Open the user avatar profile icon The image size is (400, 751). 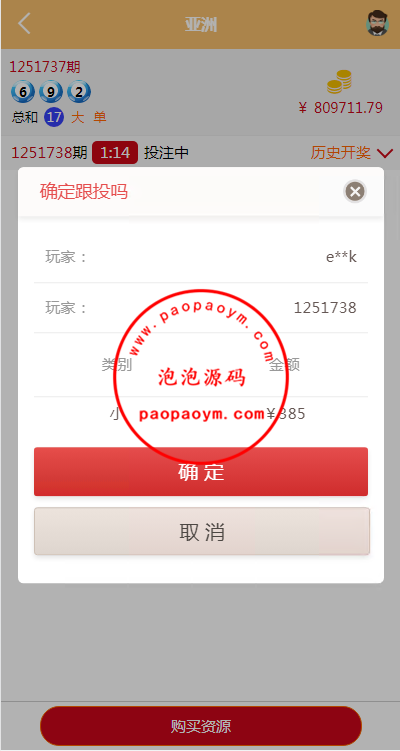[377, 23]
